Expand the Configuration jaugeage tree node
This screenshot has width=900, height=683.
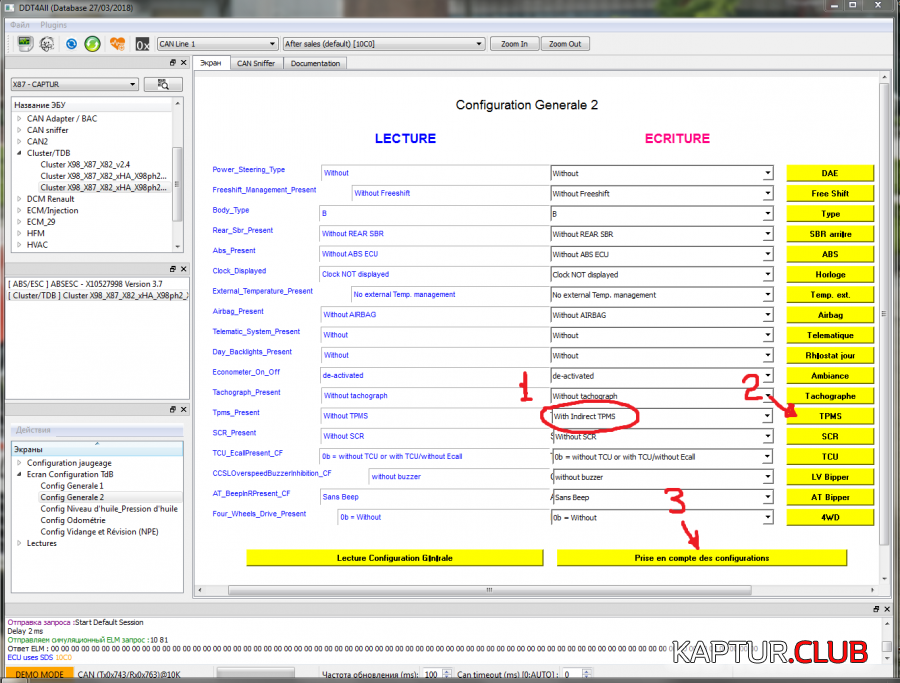(18, 462)
